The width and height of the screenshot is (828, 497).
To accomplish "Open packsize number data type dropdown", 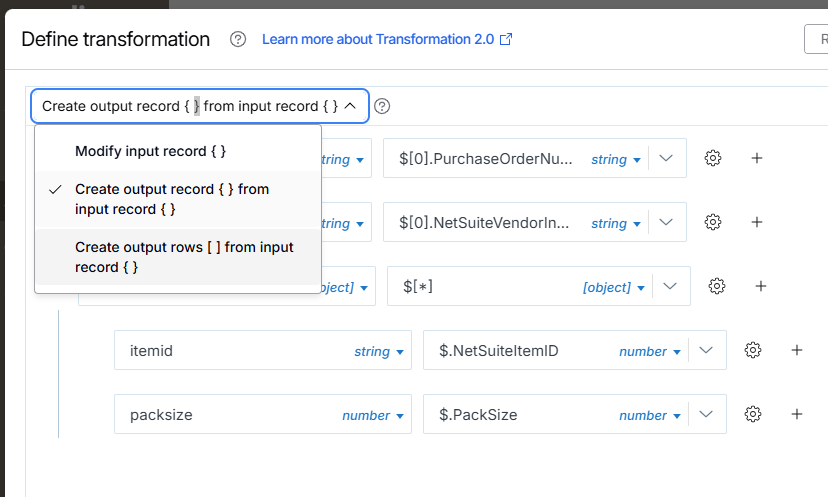I will tap(372, 415).
